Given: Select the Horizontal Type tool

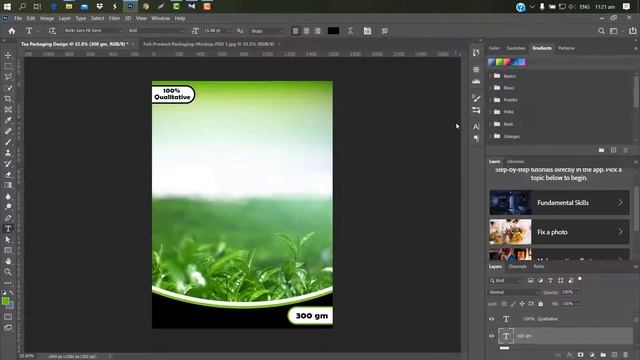Looking at the screenshot, I should pos(8,229).
